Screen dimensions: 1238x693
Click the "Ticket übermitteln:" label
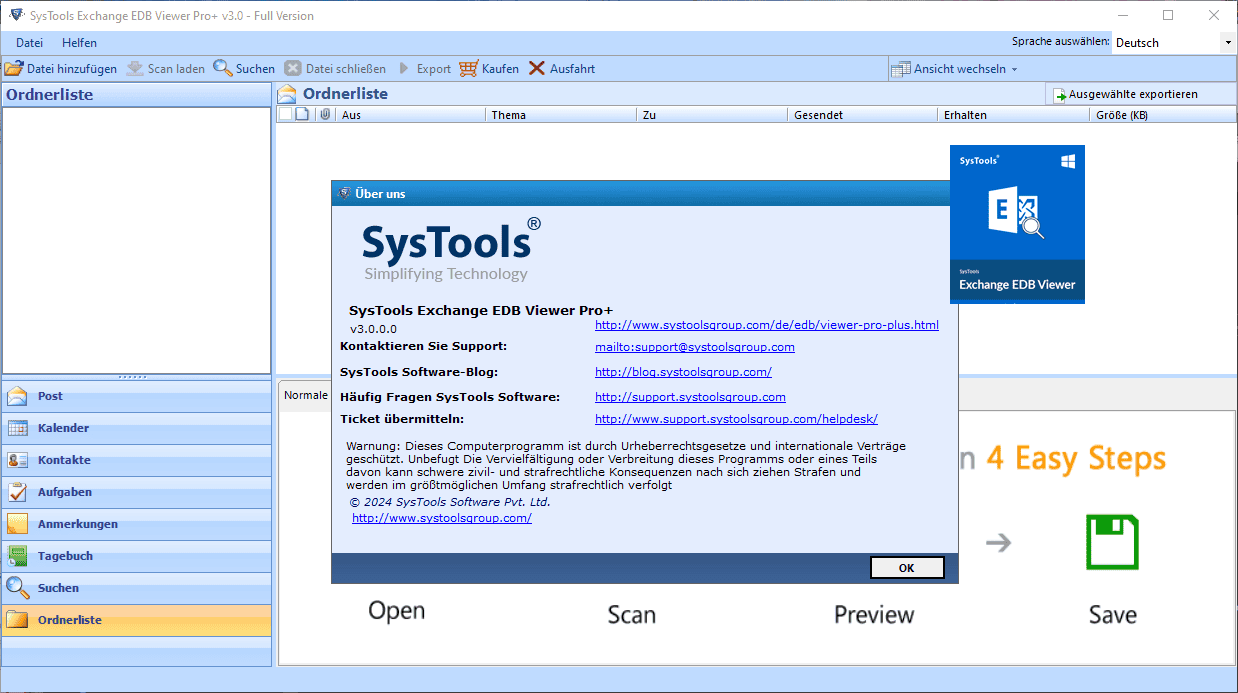point(402,419)
